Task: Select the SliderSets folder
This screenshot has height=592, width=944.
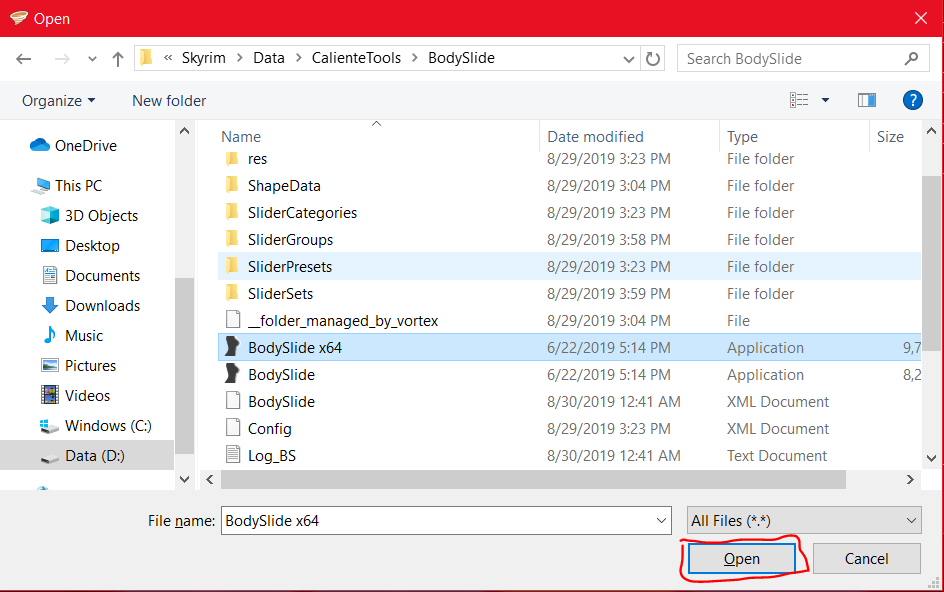Action: [569, 293]
